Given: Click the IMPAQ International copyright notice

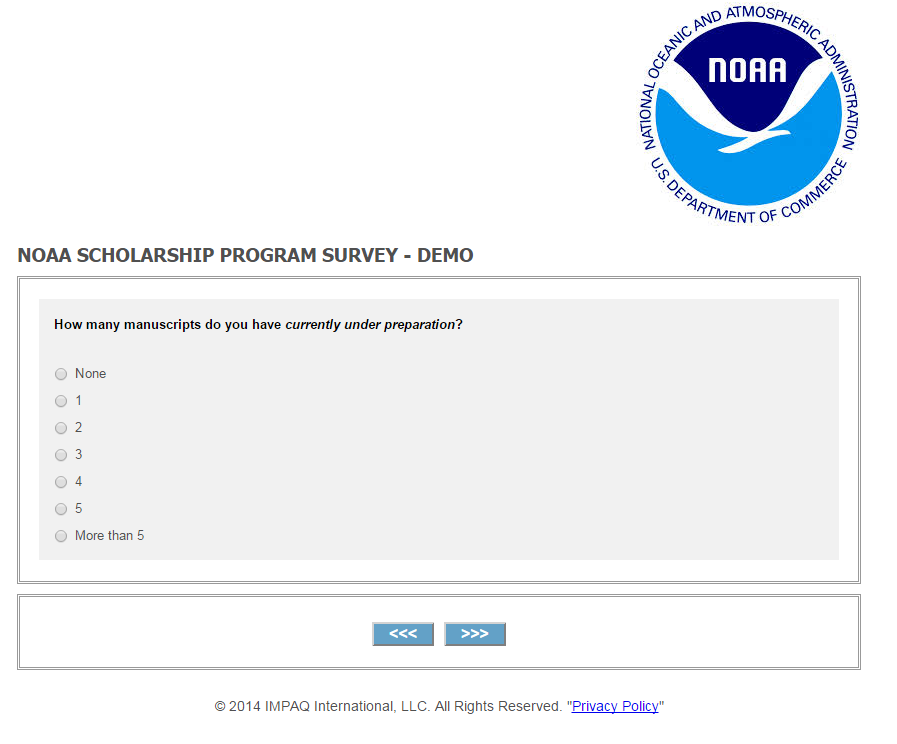Looking at the screenshot, I should (x=388, y=706).
